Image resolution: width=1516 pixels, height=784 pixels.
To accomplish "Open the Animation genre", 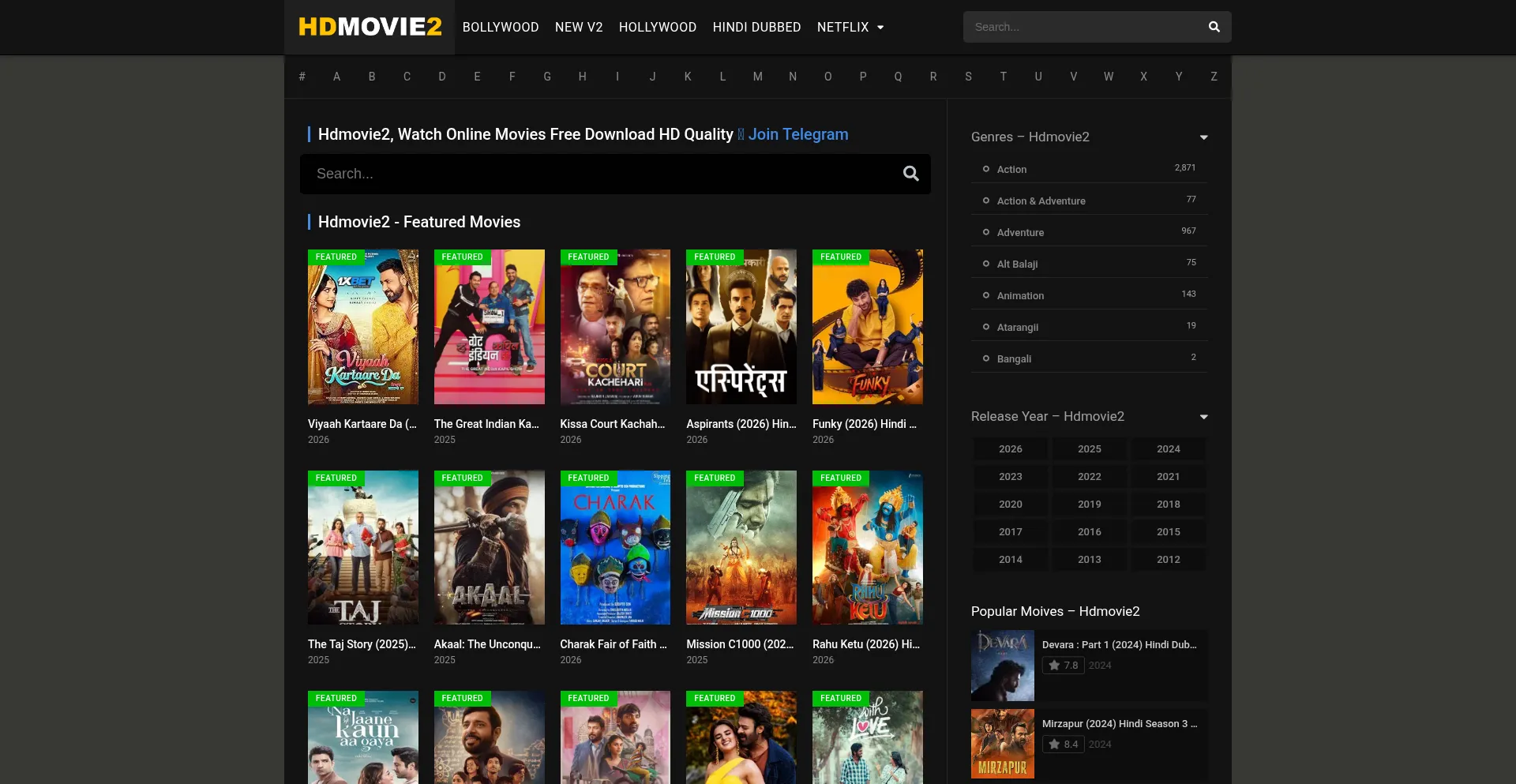I will tap(1020, 295).
